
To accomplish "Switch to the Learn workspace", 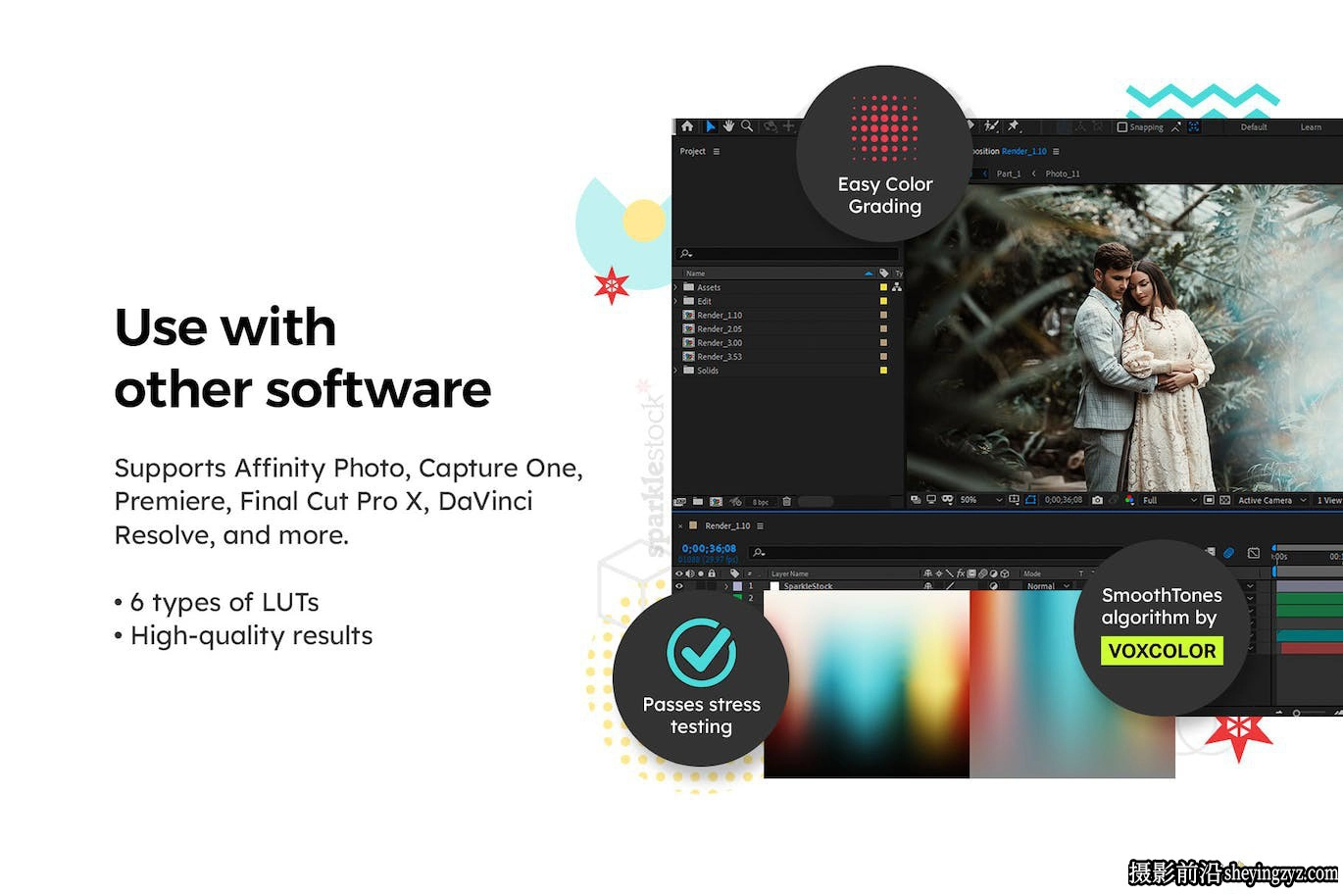I will [x=1311, y=126].
